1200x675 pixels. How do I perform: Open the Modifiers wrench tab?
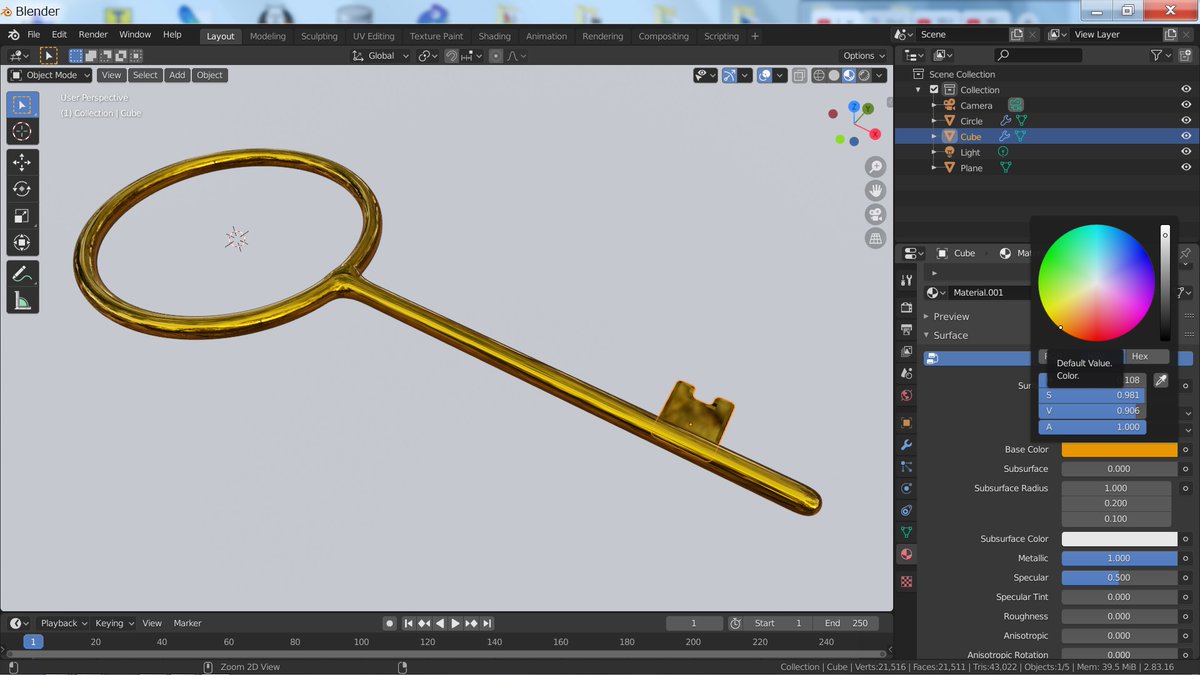click(x=907, y=444)
